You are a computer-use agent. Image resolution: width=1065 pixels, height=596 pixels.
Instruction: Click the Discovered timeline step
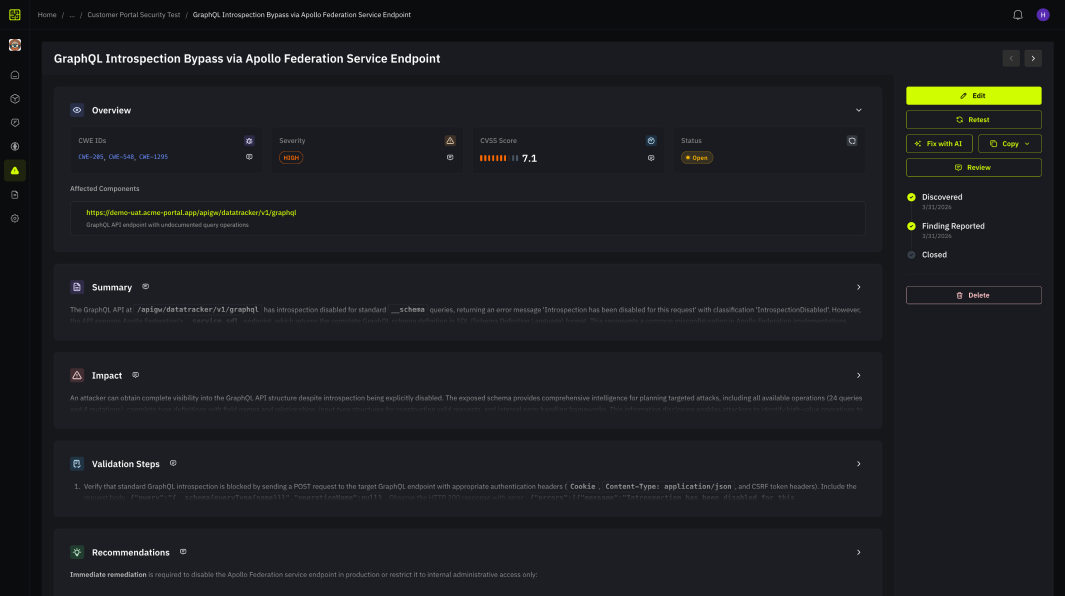941,197
